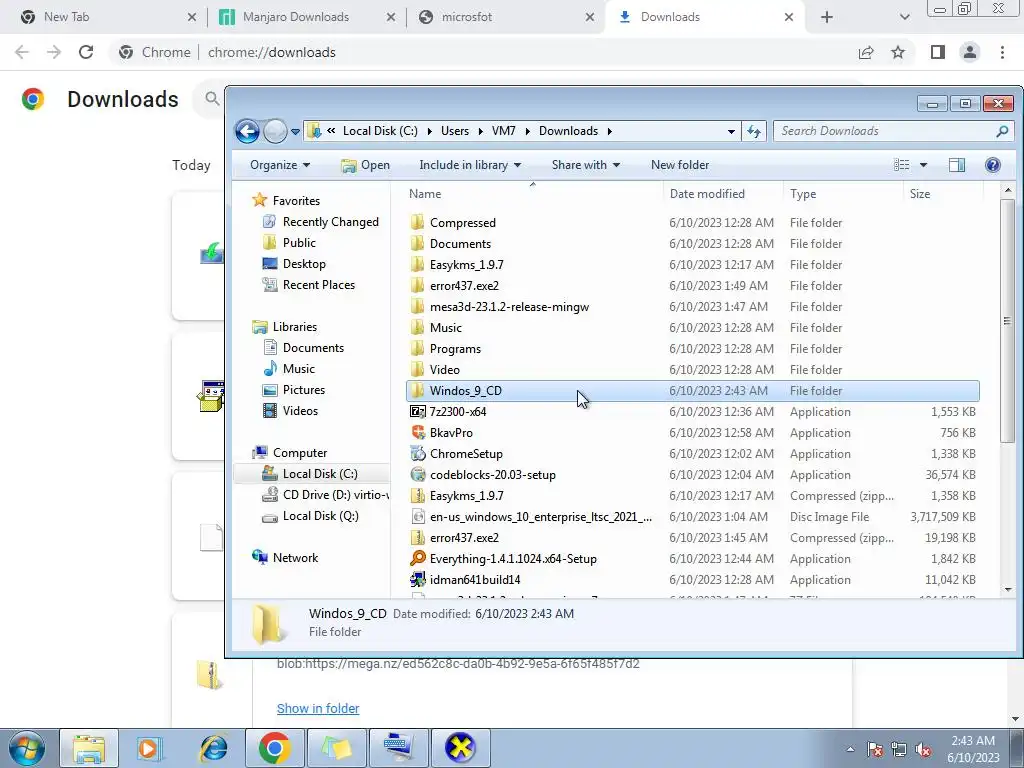Select Local Disk (C:) in navigation pane
Screen dimensions: 1024x768
click(x=319, y=474)
